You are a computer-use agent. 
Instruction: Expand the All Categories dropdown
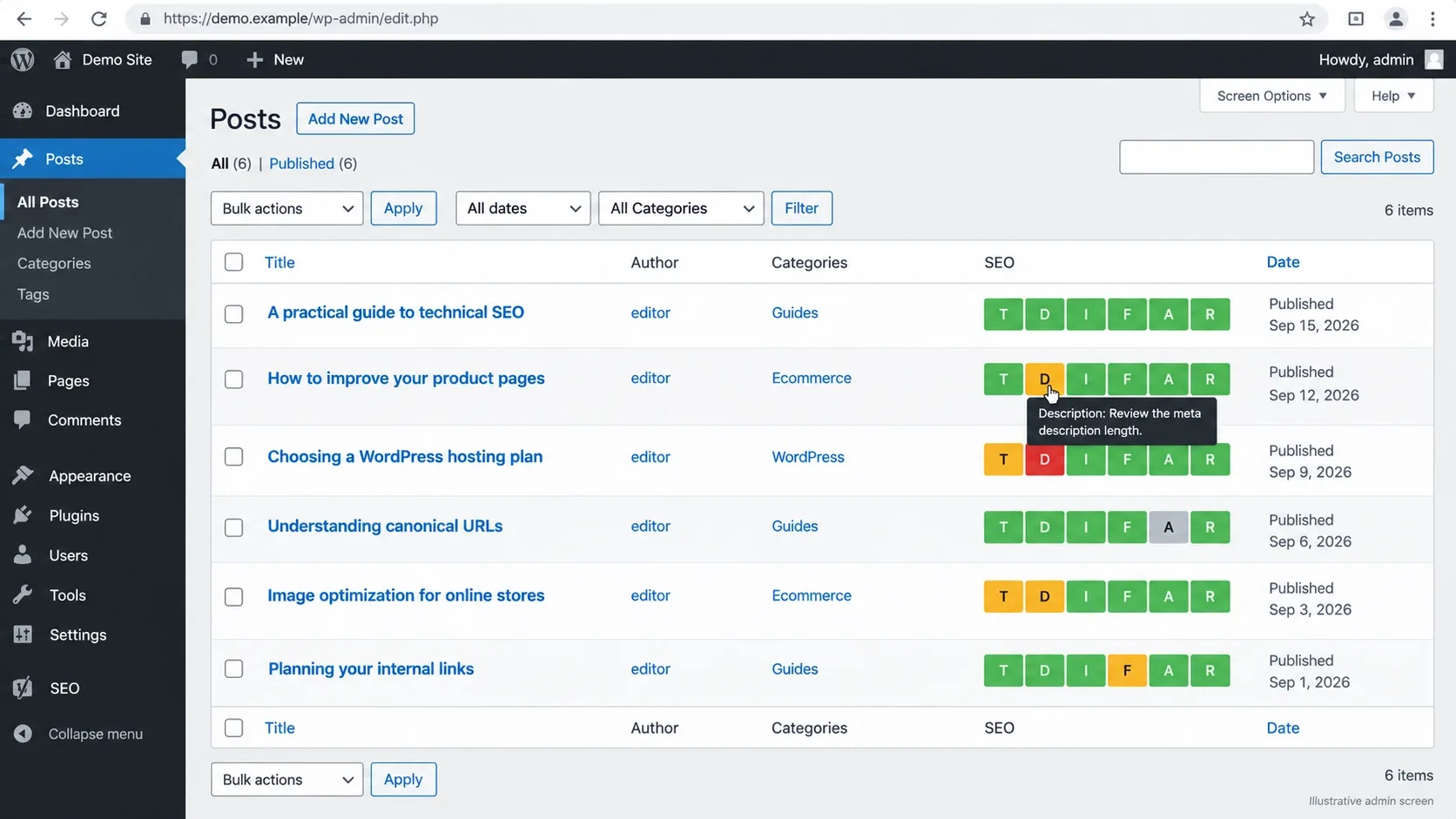point(681,208)
